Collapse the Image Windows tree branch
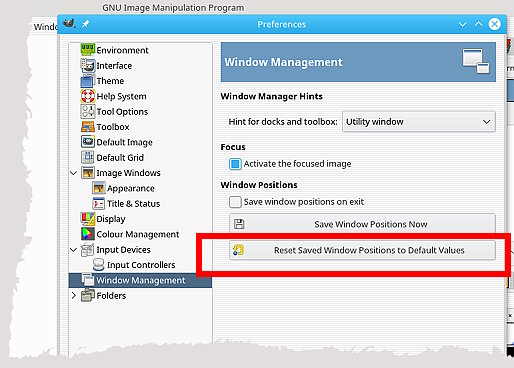This screenshot has height=368, width=514. pos(74,173)
